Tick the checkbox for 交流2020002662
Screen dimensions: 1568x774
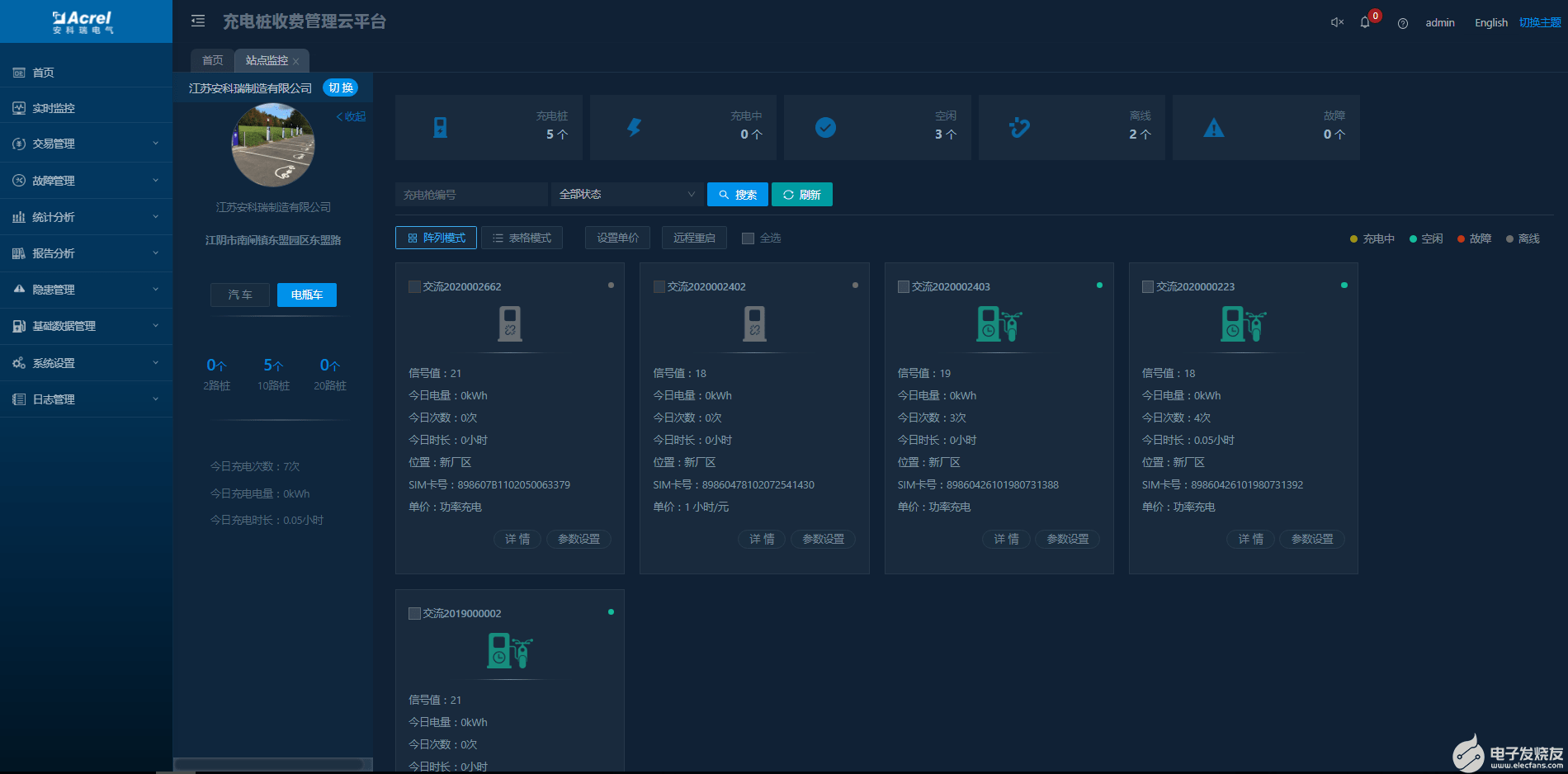coord(415,286)
